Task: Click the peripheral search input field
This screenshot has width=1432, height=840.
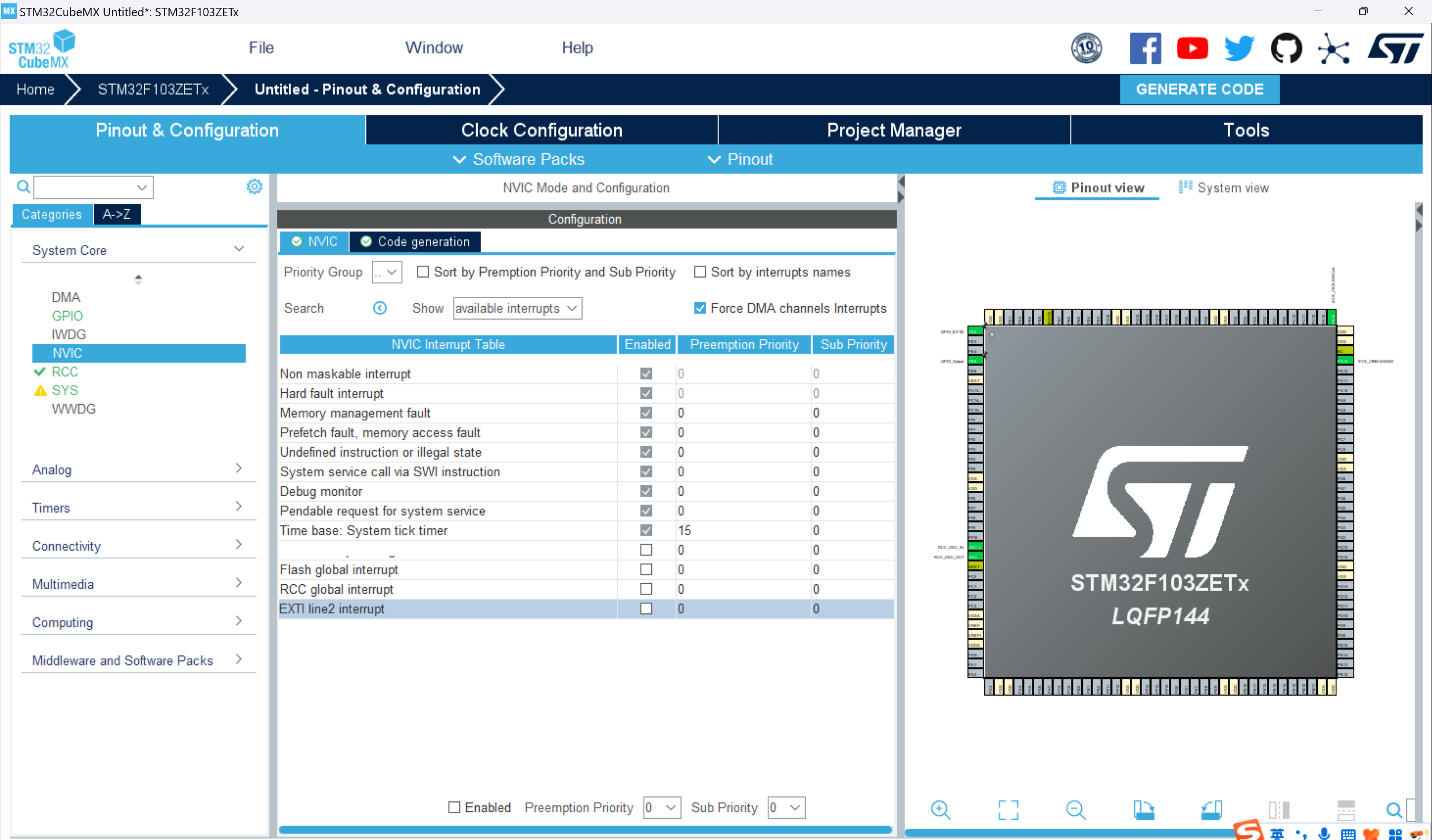Action: (x=85, y=187)
